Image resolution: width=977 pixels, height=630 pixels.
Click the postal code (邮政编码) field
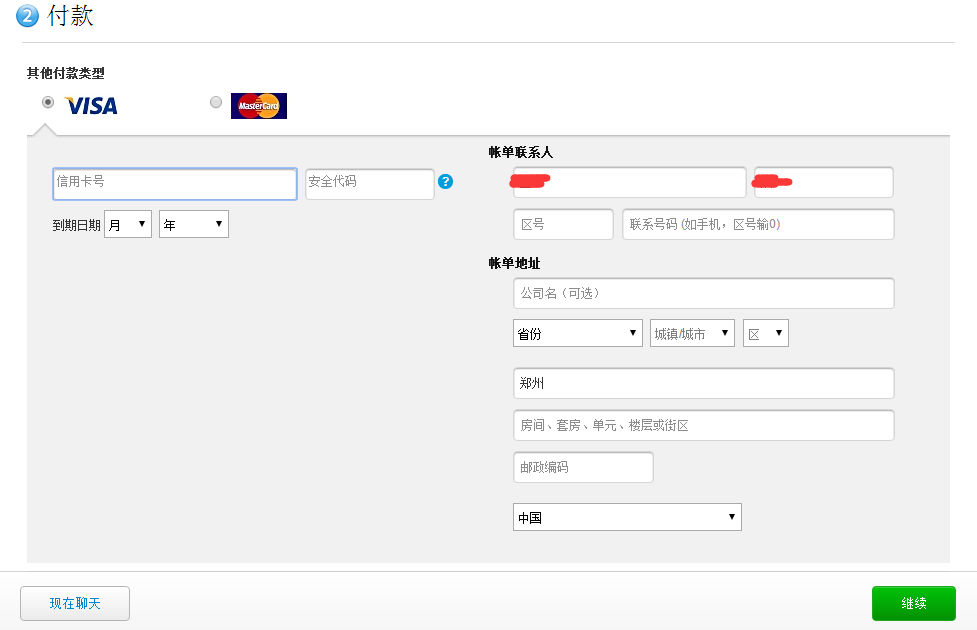pos(583,467)
